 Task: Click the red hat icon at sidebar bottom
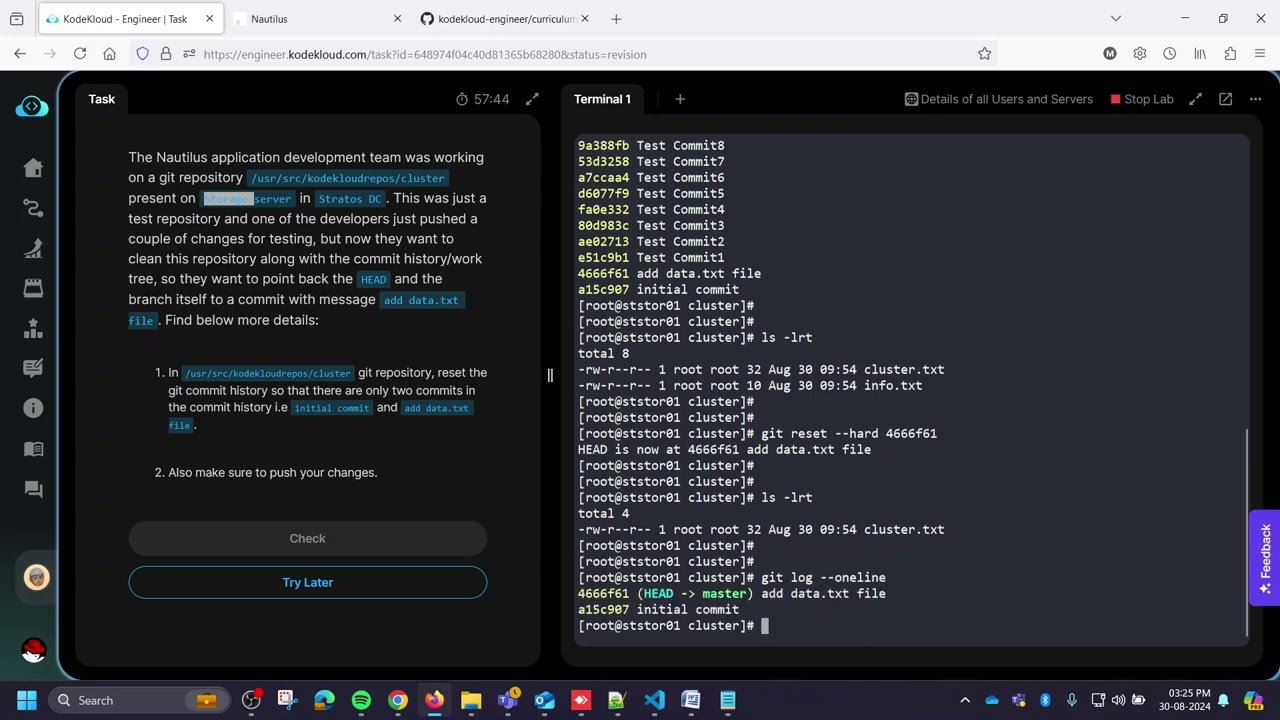[x=33, y=650]
